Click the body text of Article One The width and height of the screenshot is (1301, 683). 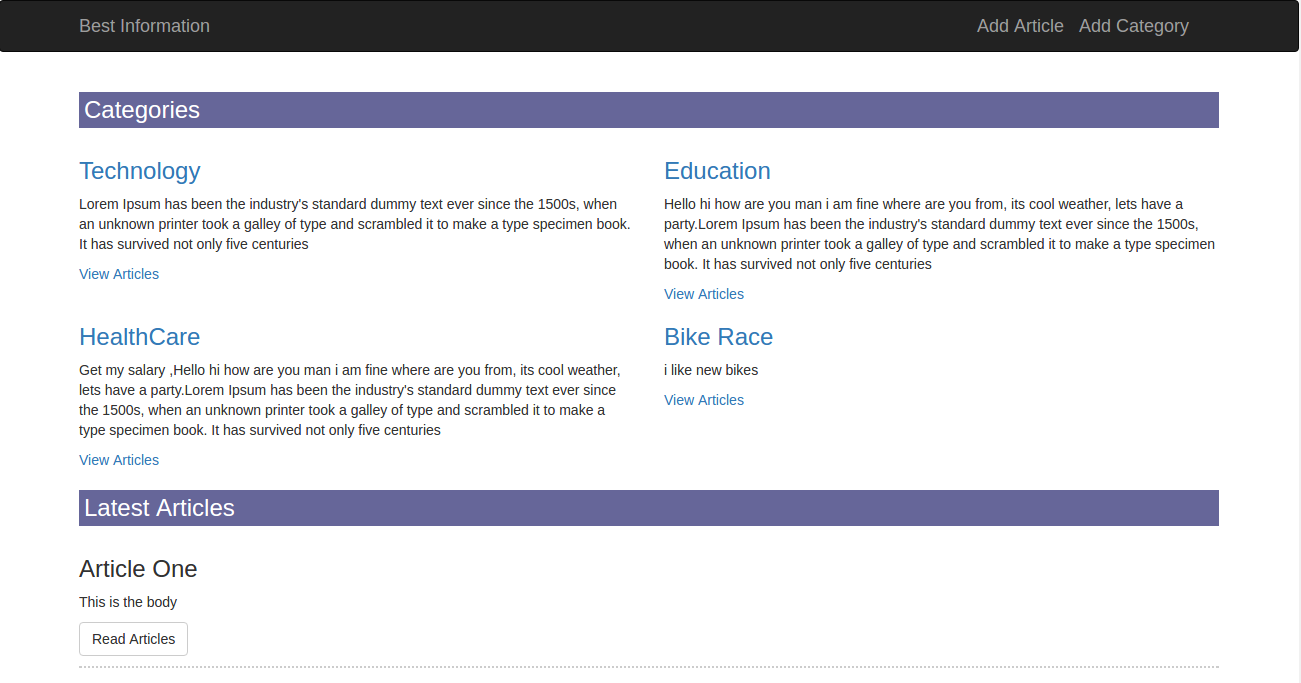128,602
